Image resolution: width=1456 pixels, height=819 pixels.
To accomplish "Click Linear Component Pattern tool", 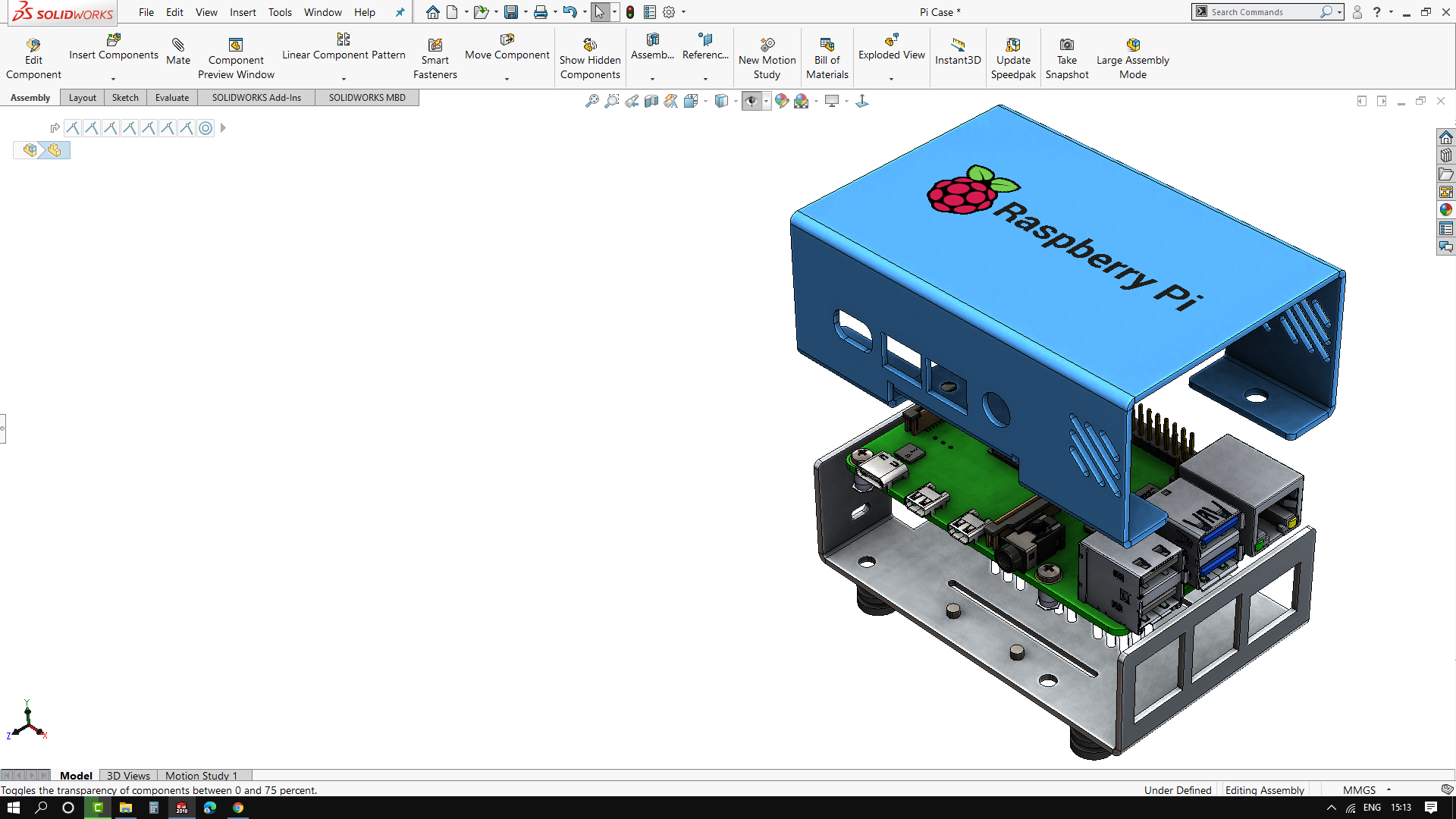I will [344, 47].
